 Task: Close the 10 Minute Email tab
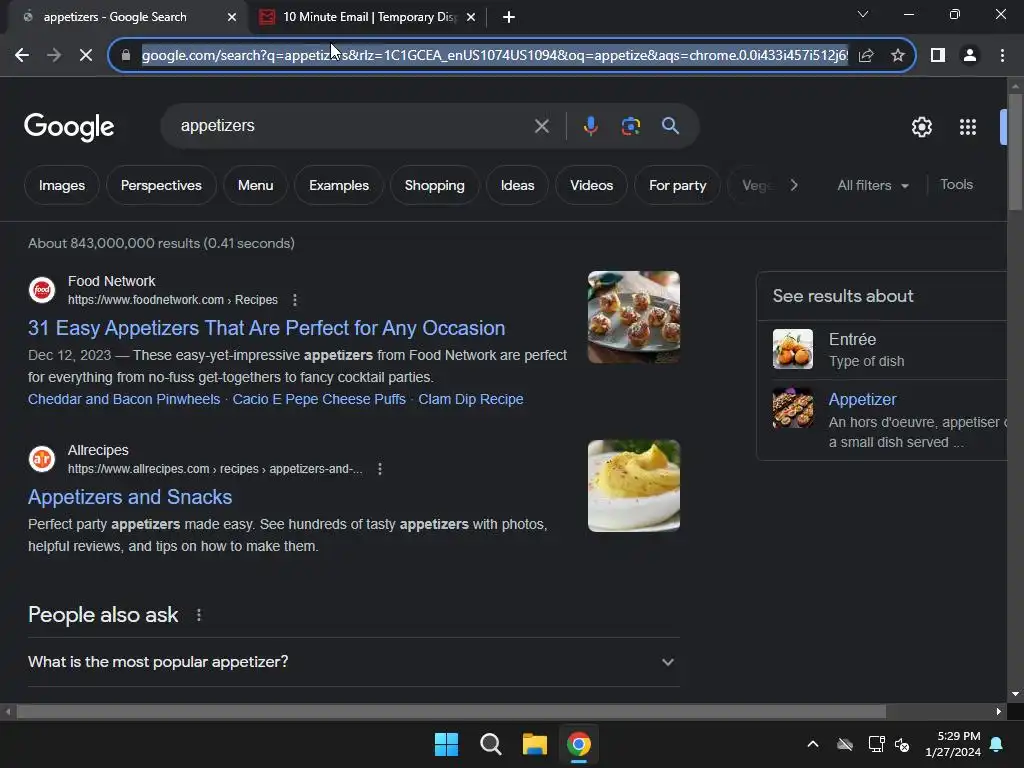click(x=471, y=17)
